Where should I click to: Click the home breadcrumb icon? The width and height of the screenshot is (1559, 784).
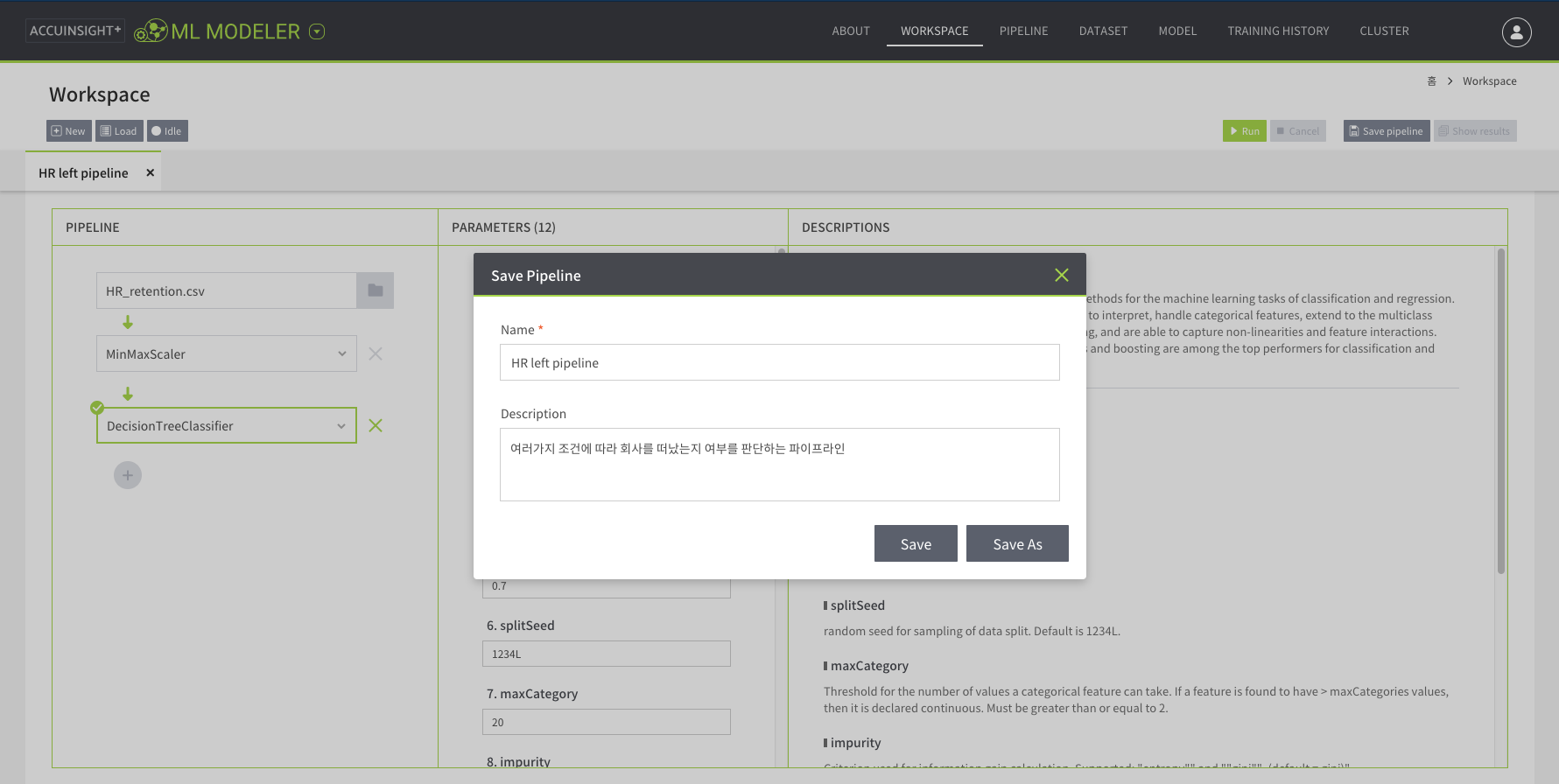pos(1432,81)
